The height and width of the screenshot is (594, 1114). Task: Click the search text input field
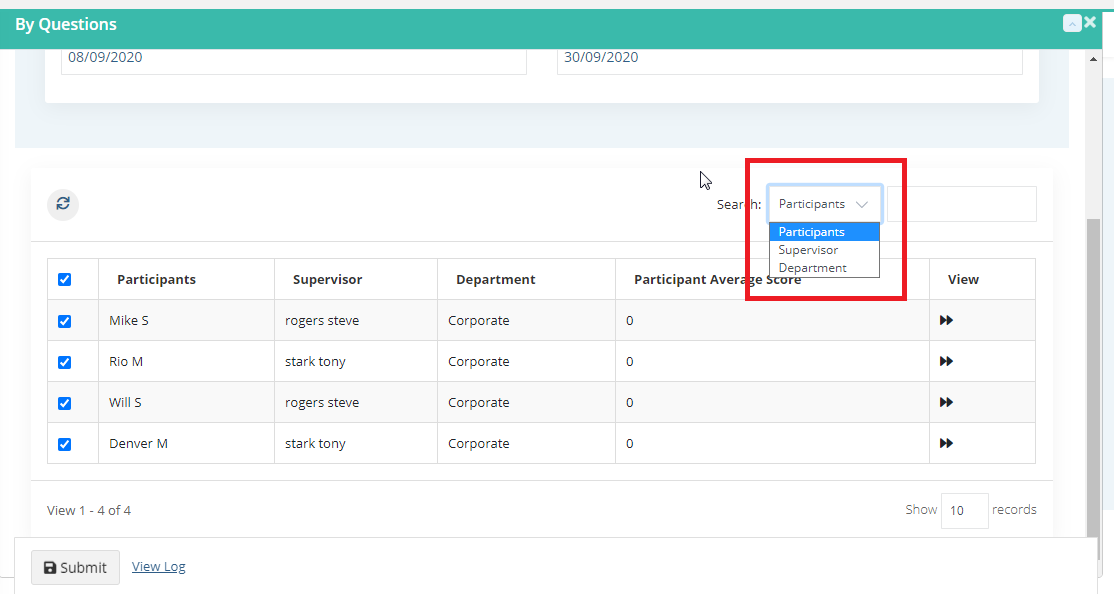click(962, 205)
